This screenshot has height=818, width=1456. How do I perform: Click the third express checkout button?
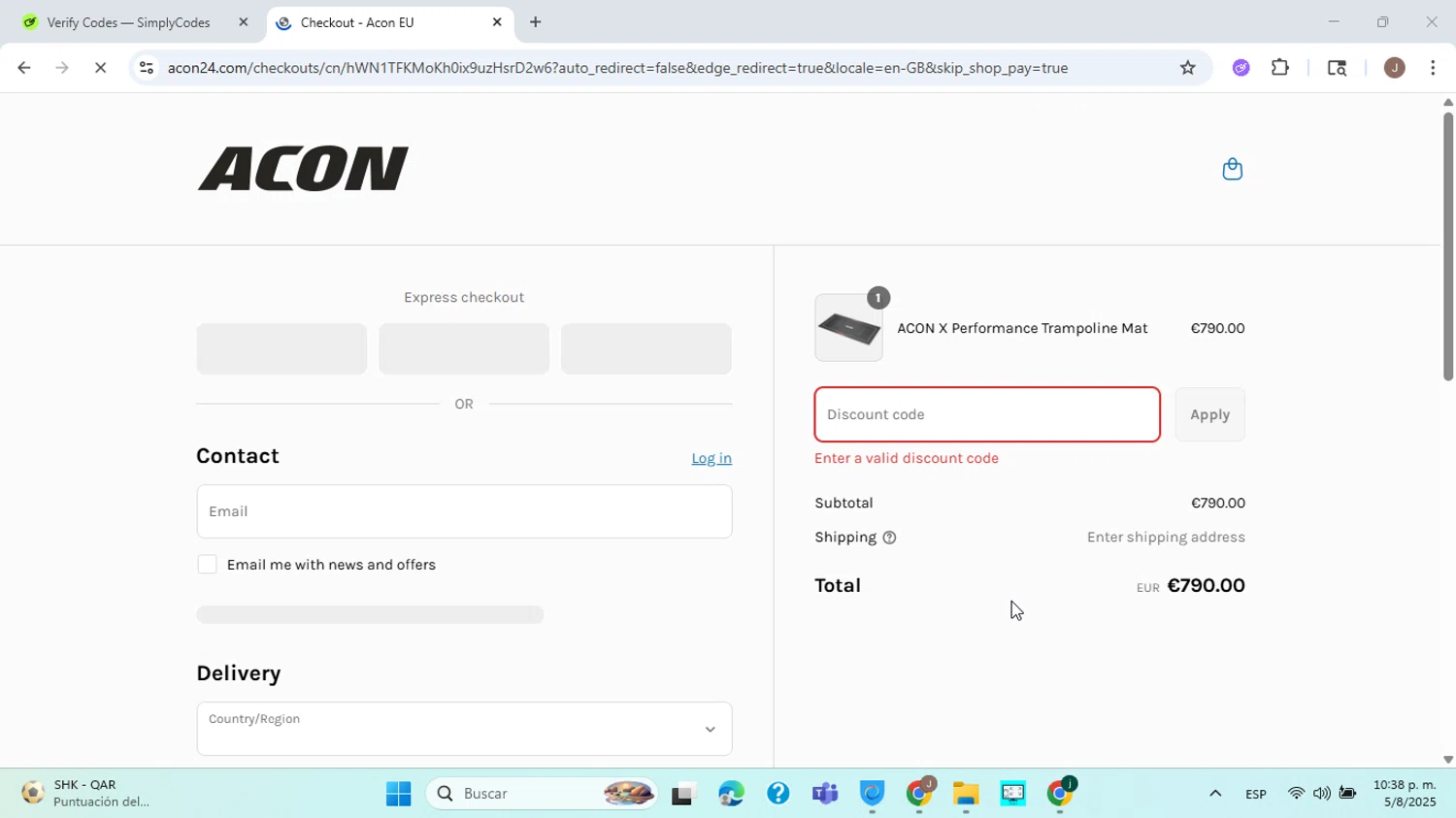[646, 348]
